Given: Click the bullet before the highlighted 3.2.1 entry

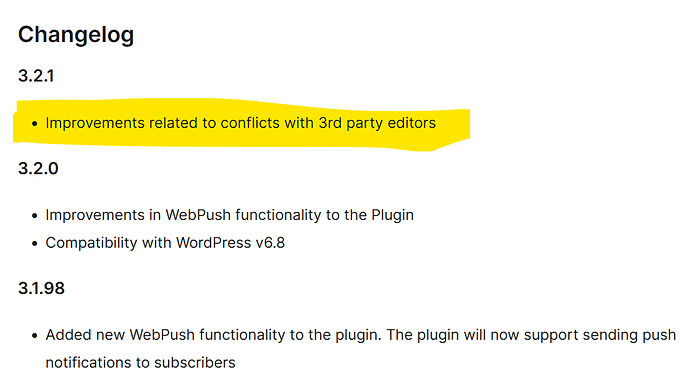Looking at the screenshot, I should [35, 124].
